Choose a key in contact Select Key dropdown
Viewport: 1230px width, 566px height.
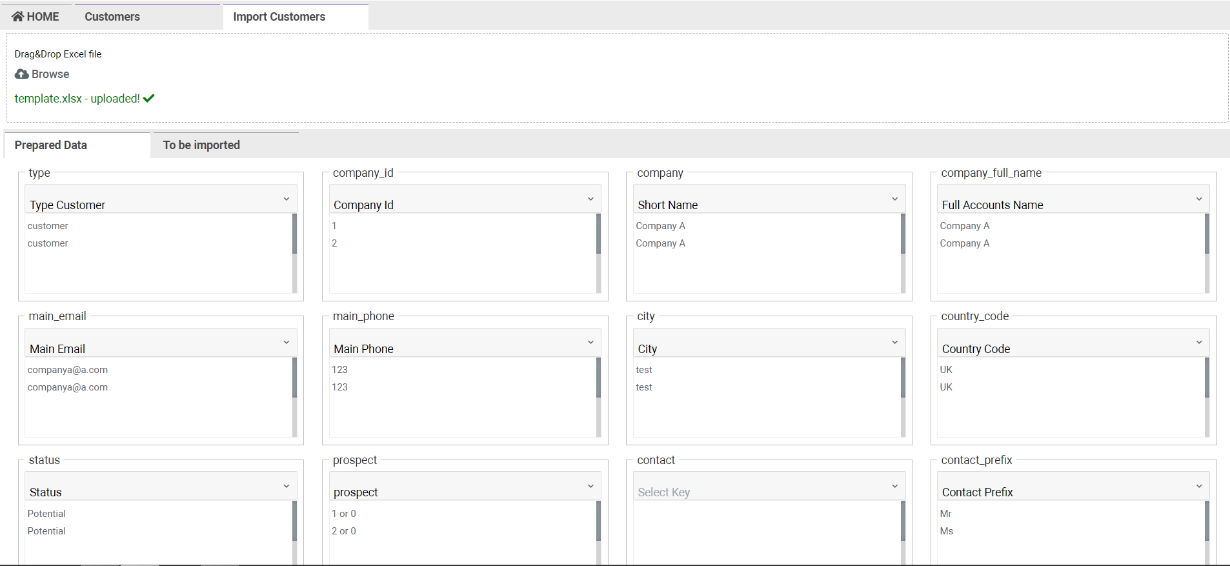pyautogui.click(x=768, y=487)
